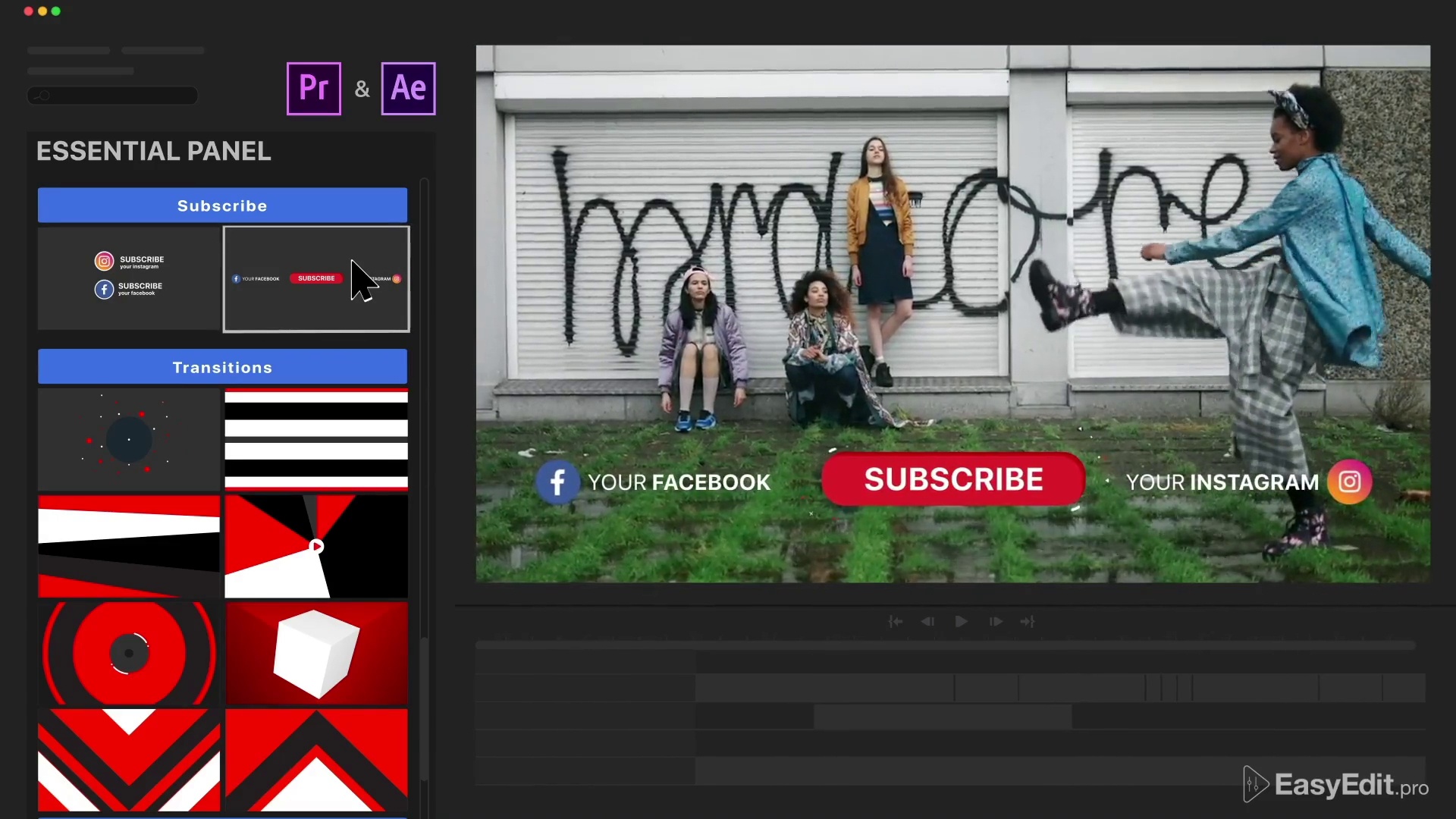
Task: Click the Adobe Premiere Pro icon
Action: [314, 88]
